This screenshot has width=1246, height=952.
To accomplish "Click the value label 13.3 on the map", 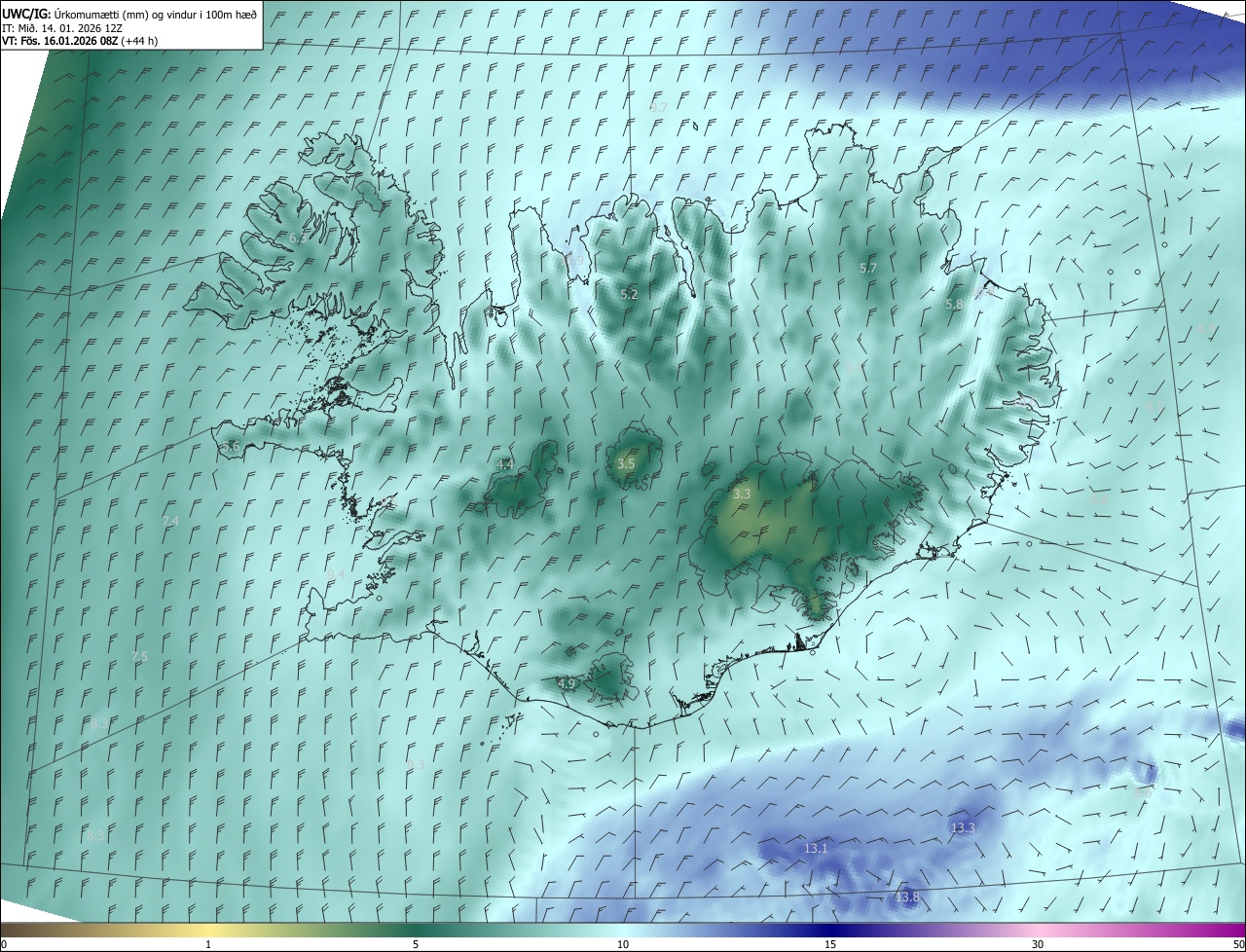I will coord(963,828).
